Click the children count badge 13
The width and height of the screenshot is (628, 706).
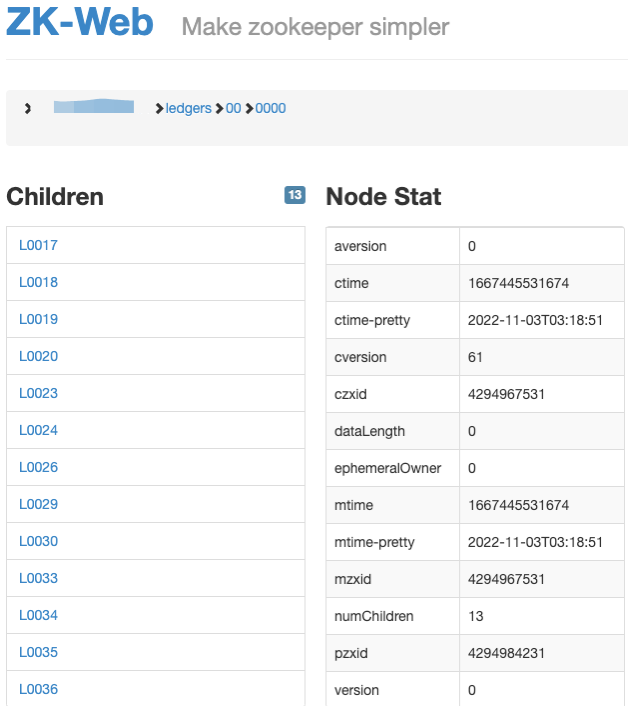(x=294, y=196)
